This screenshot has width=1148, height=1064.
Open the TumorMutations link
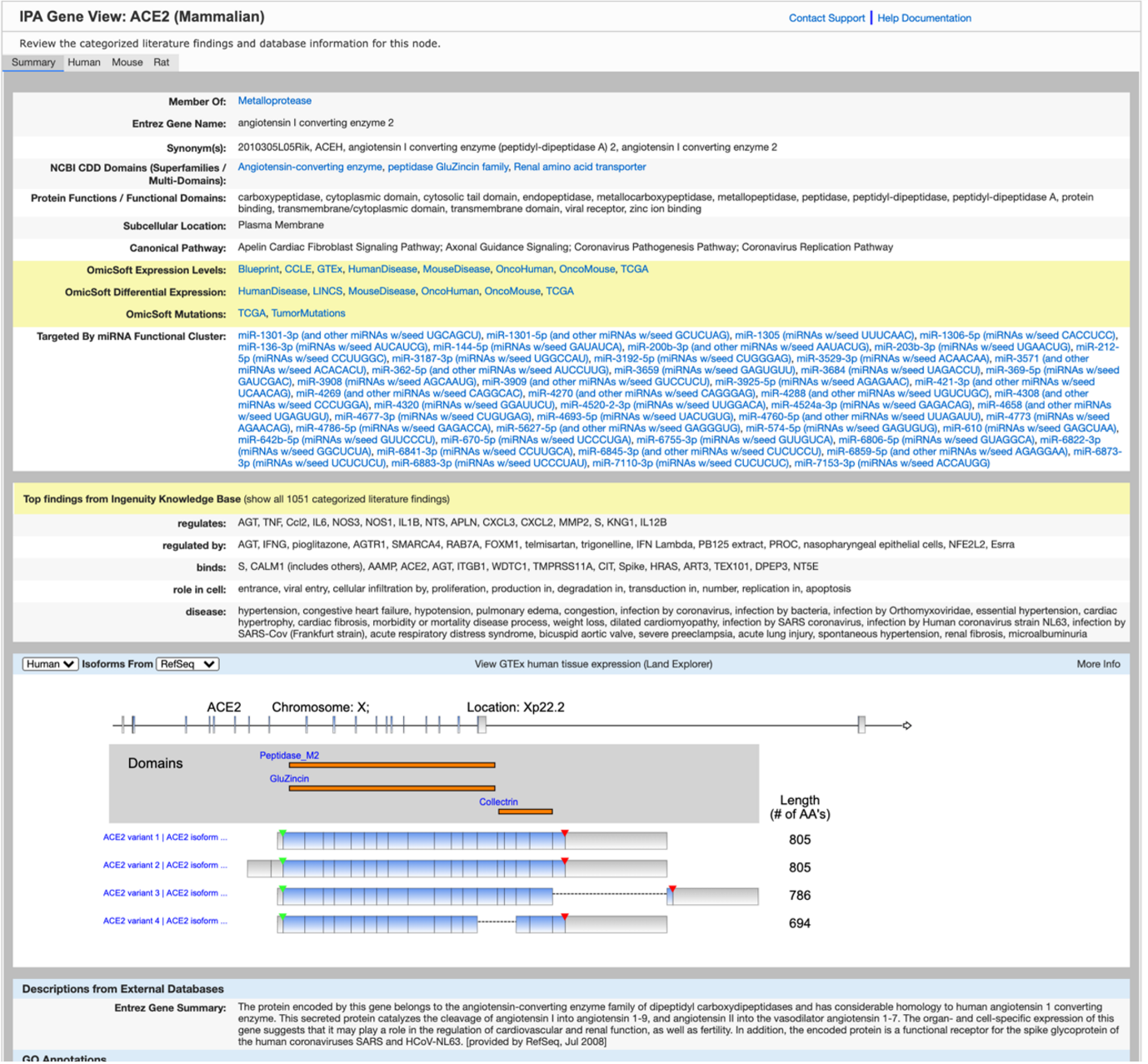click(x=308, y=313)
